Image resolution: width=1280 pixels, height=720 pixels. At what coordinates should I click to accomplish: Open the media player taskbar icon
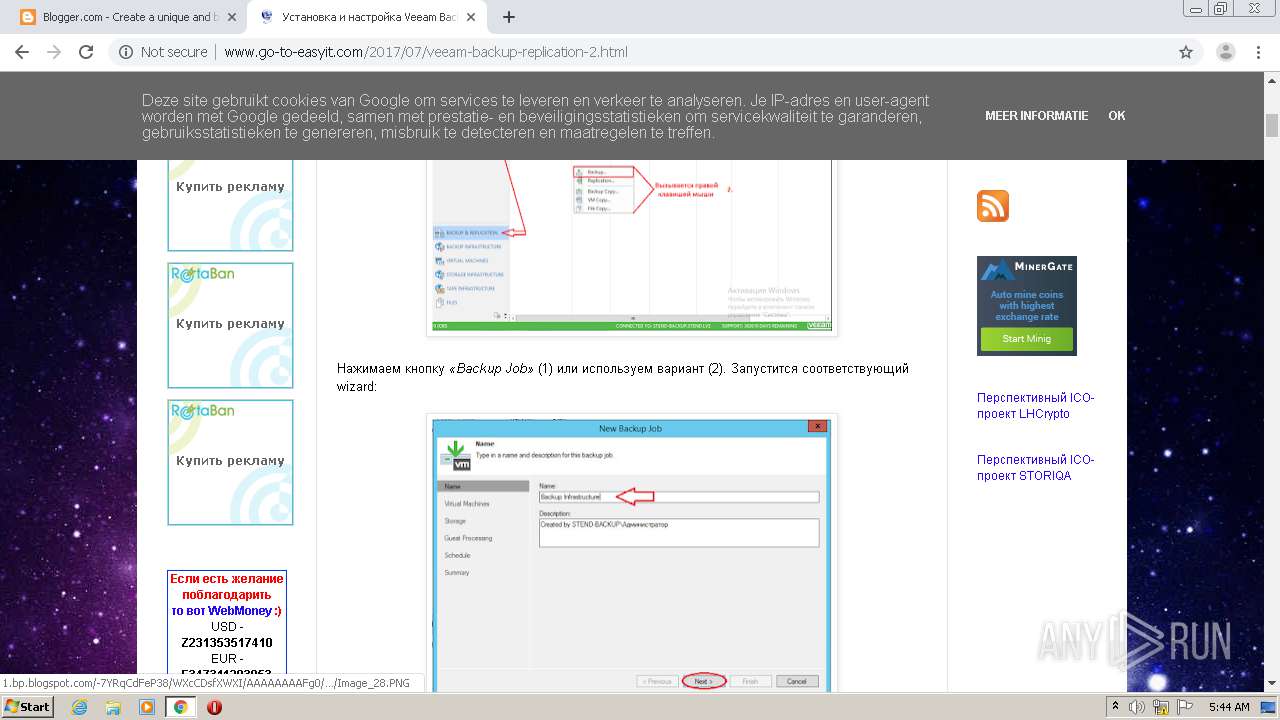(x=147, y=707)
